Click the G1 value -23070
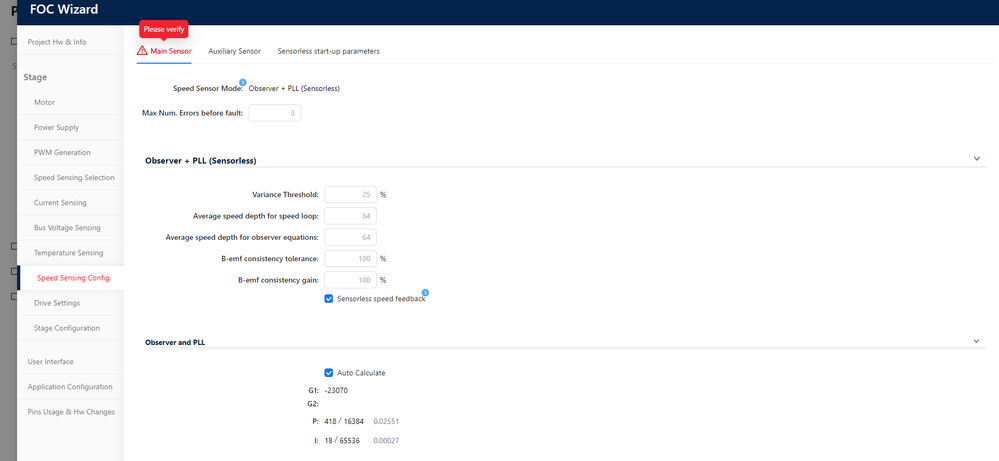999x461 pixels. pyautogui.click(x=336, y=390)
